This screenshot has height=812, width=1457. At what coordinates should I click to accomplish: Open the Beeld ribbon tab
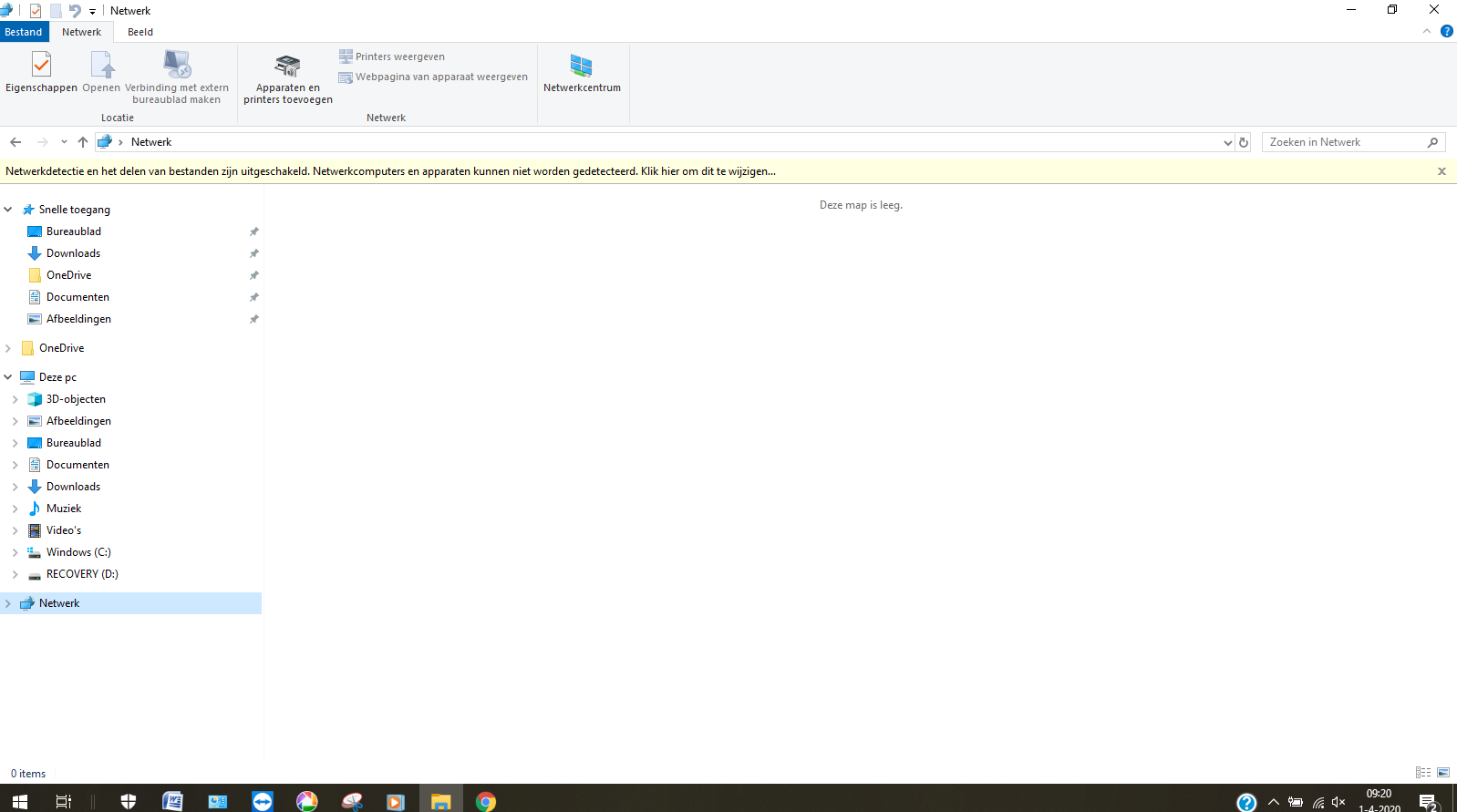(x=140, y=32)
